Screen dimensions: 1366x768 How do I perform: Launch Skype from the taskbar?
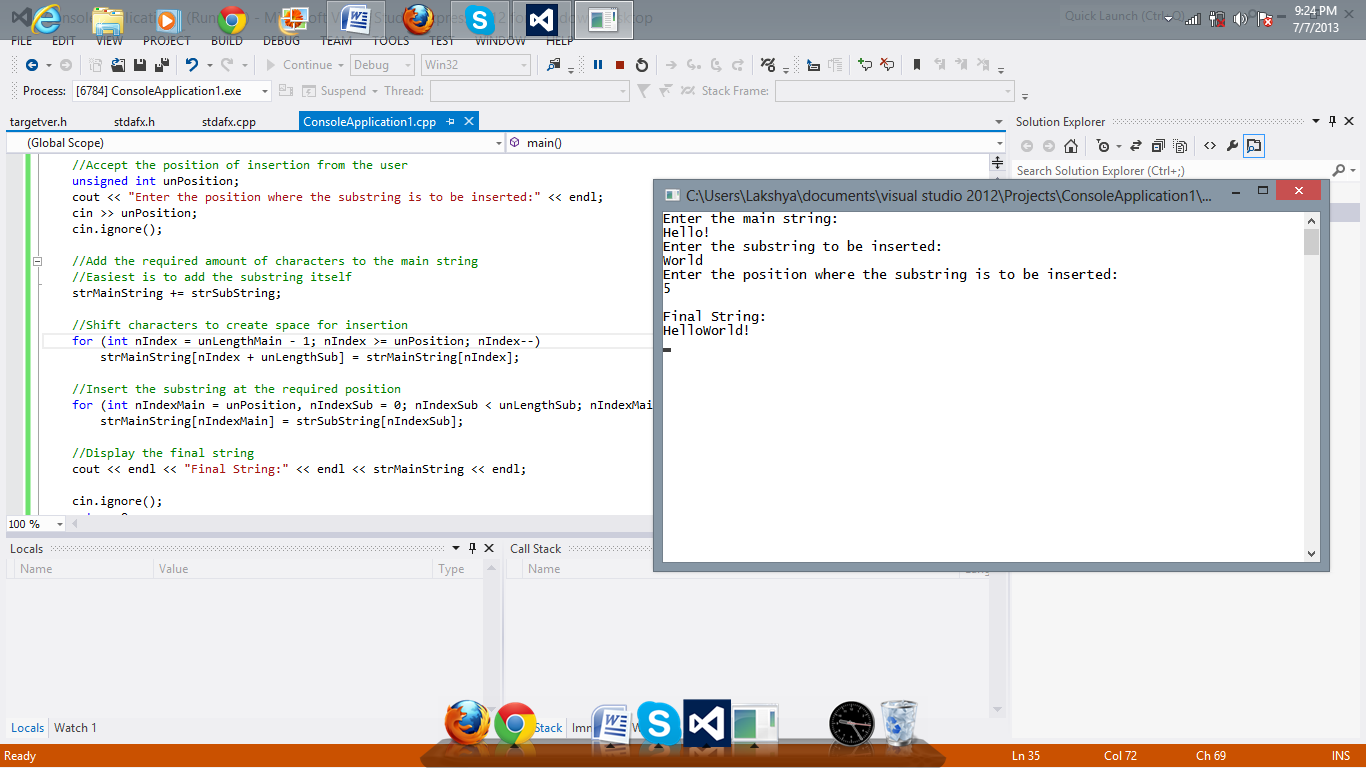(659, 722)
